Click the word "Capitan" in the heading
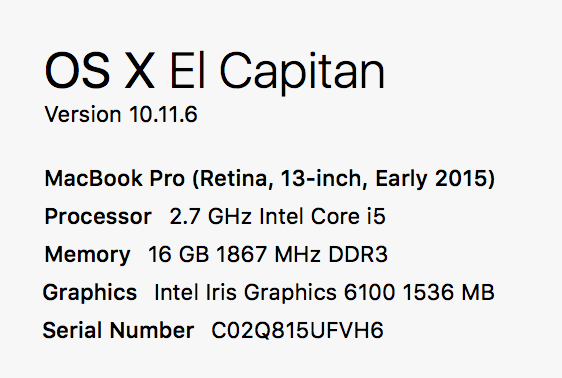 [x=302, y=74]
